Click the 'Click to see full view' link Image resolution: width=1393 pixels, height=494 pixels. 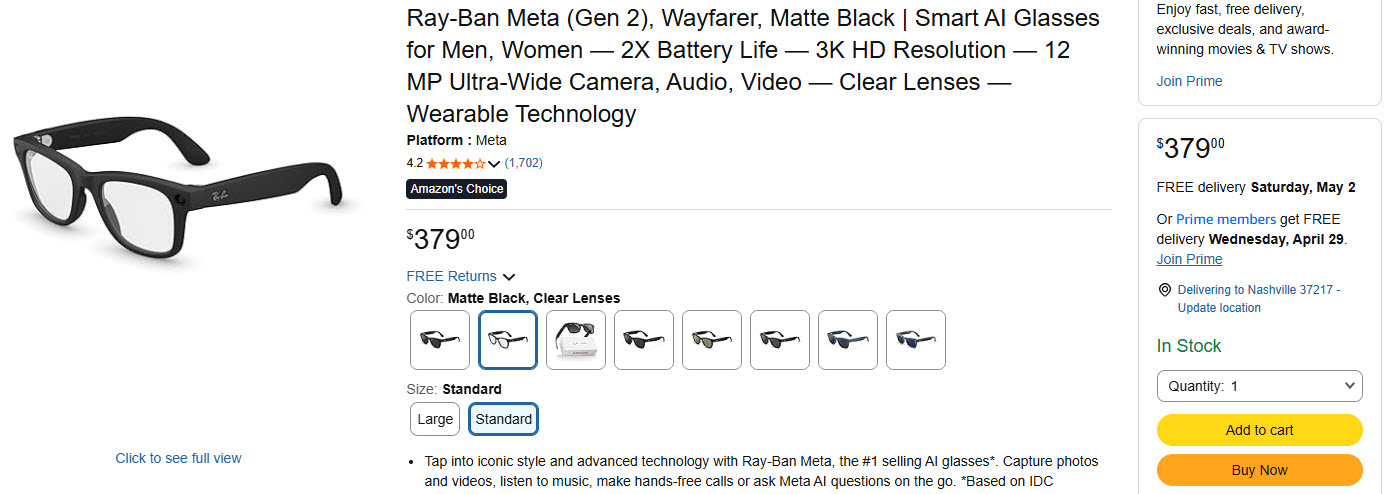[x=178, y=458]
